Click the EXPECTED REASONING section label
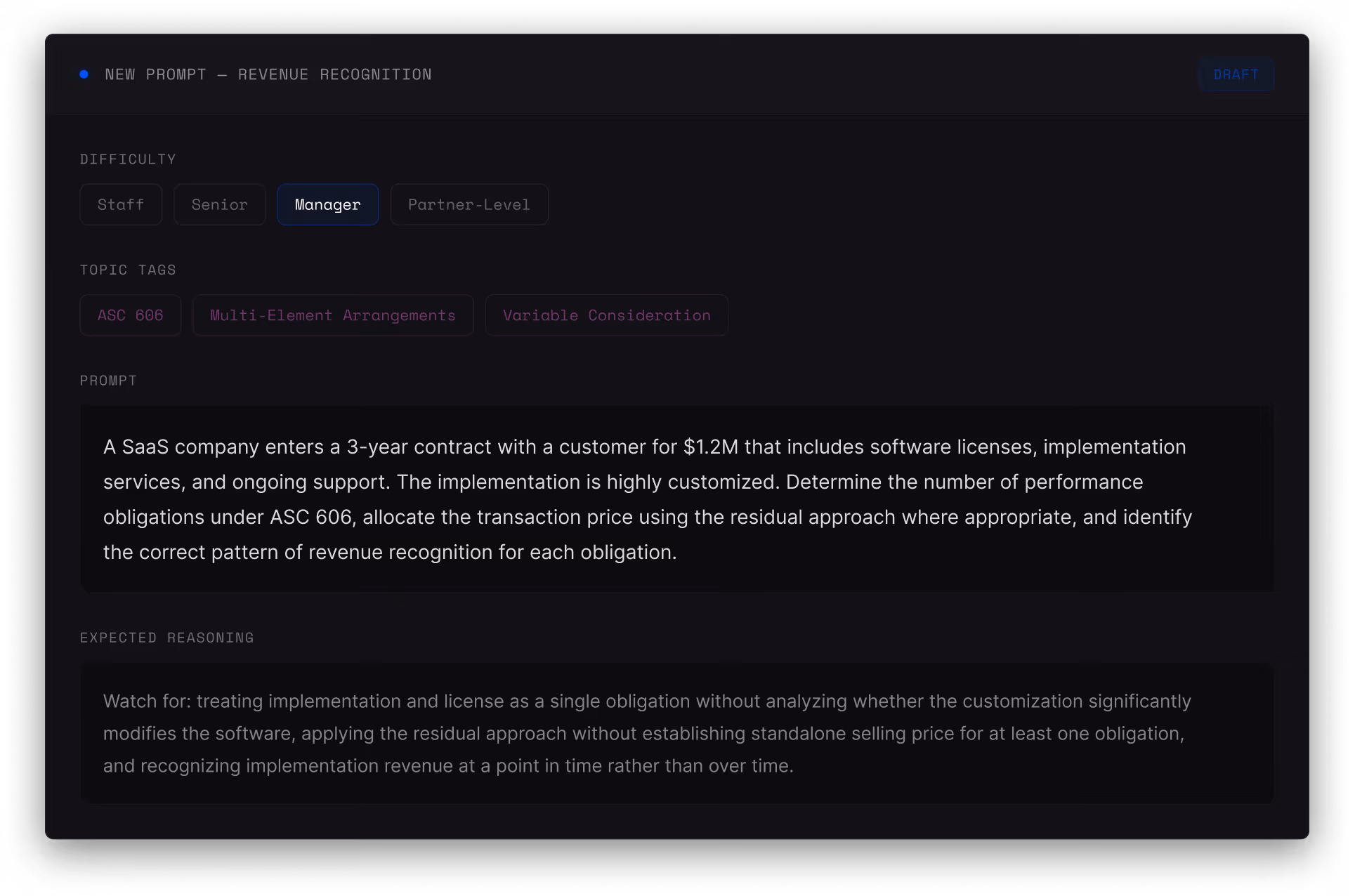The height and width of the screenshot is (896, 1355). pyautogui.click(x=167, y=638)
